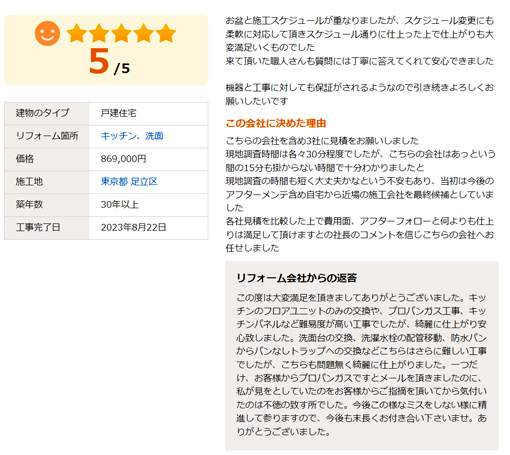
Task: Click the 戸建住宅 building type value
Action: (119, 113)
